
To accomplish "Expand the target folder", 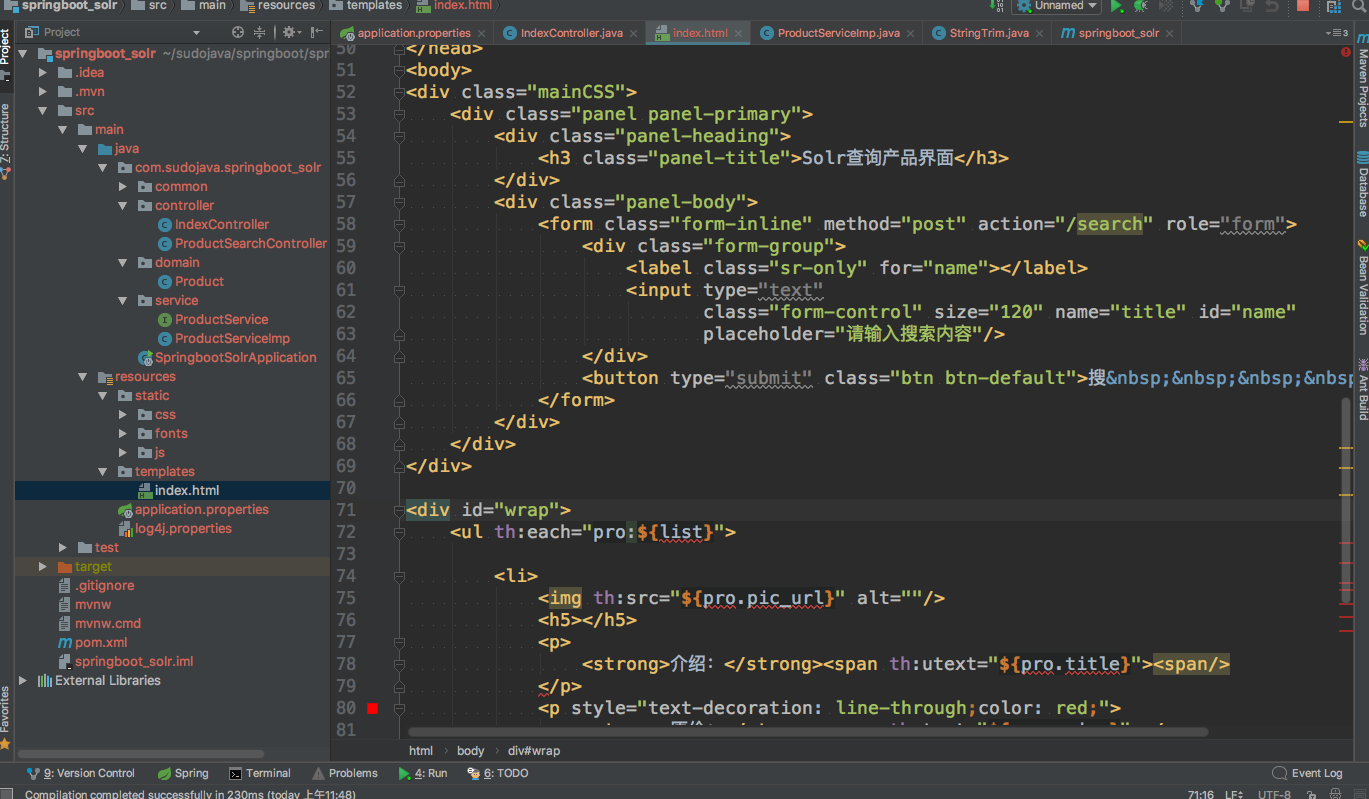I will coord(42,566).
